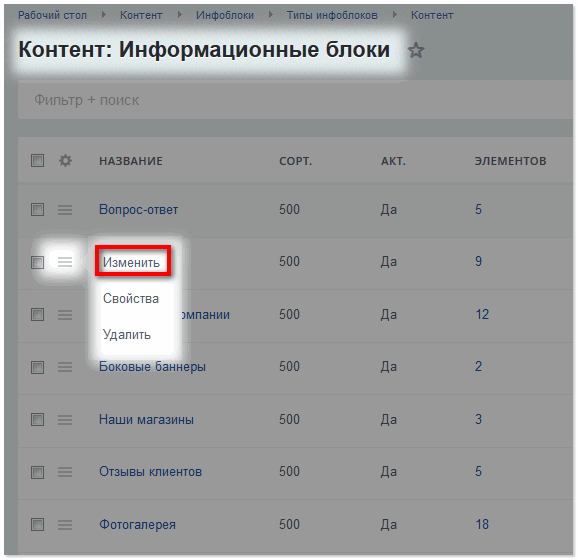
Task: Open element count 5 for Отзывы клиентов
Action: [x=478, y=472]
